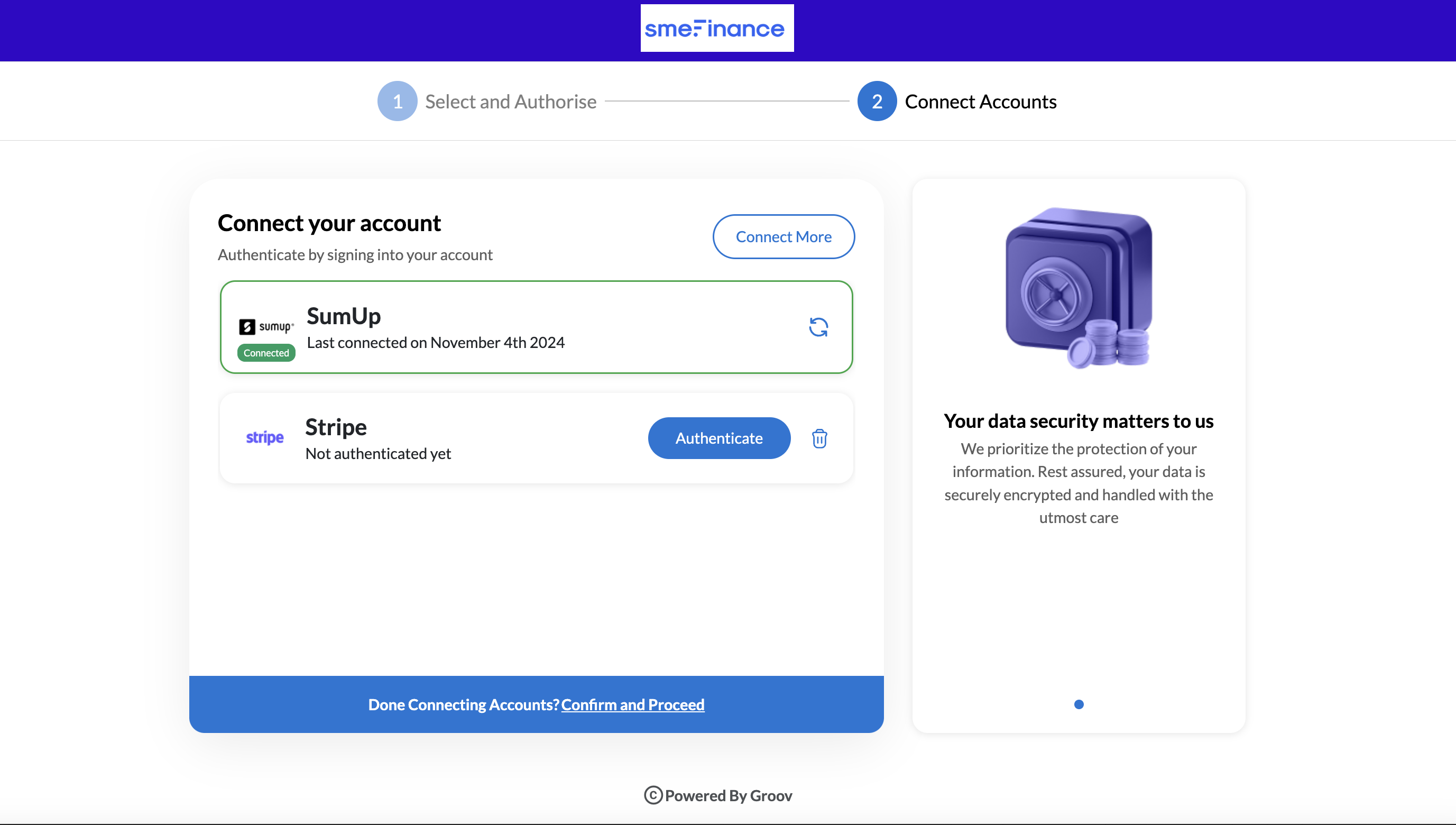
Task: Open the Confirm and Proceed link
Action: click(x=633, y=704)
